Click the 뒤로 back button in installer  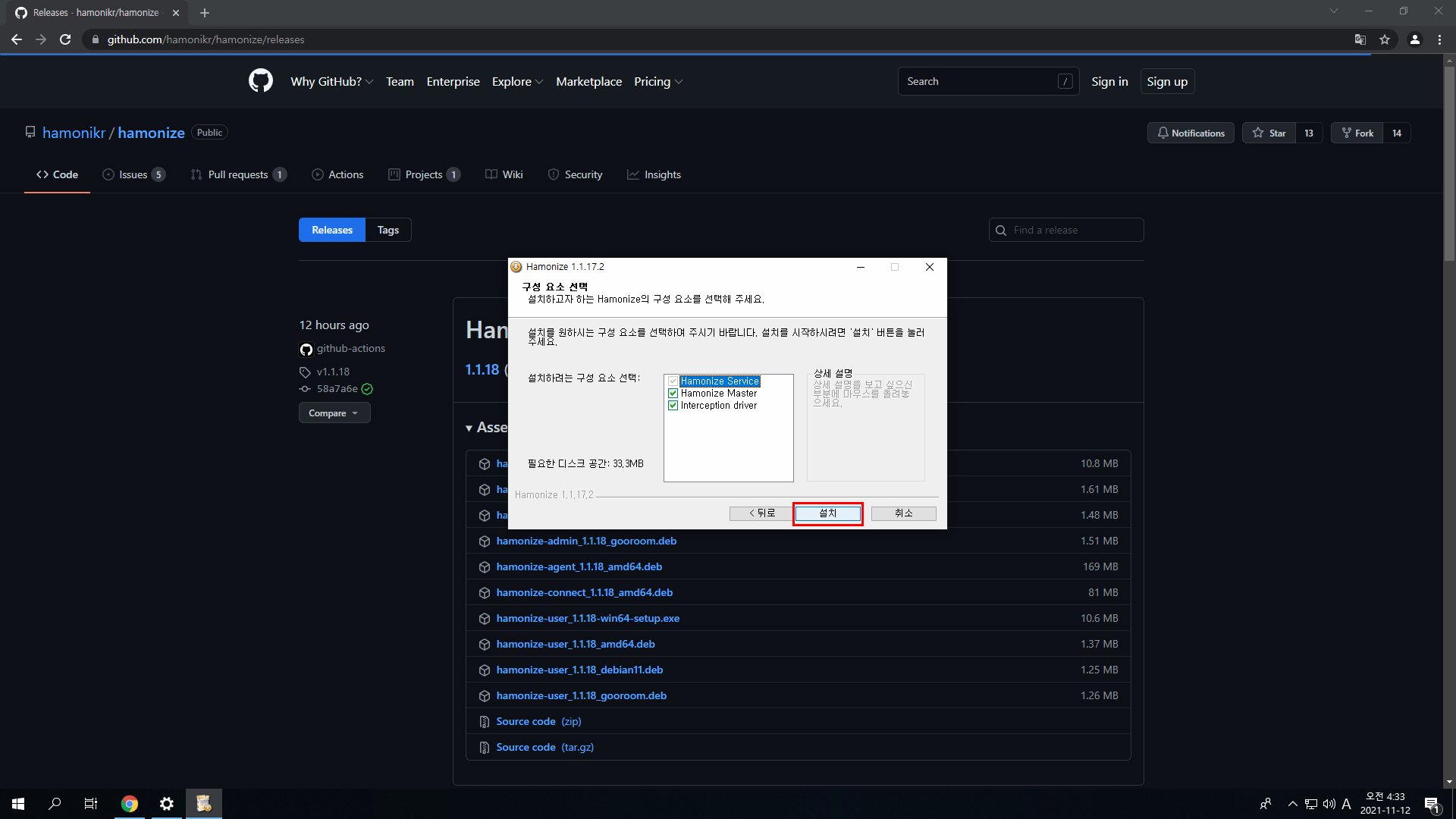(762, 513)
